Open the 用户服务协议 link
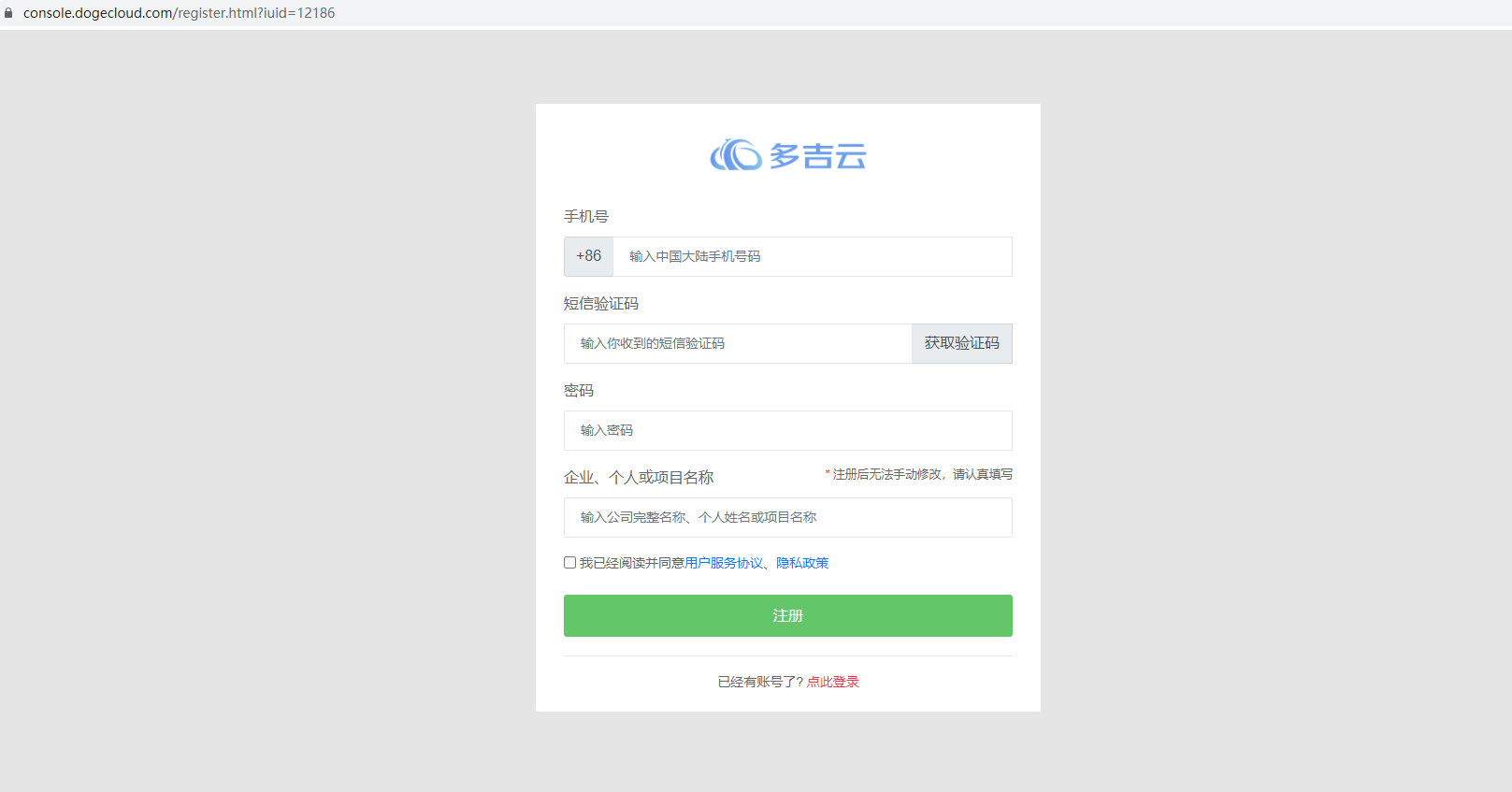The image size is (1512, 792). tap(724, 563)
